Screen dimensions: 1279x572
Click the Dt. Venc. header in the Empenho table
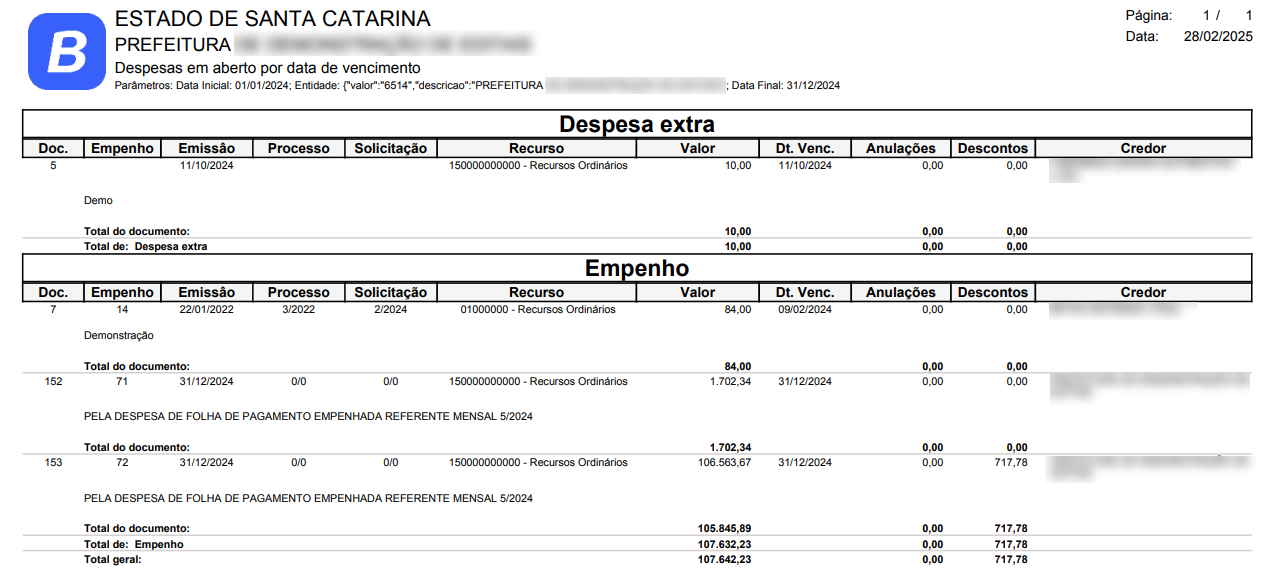tap(805, 292)
